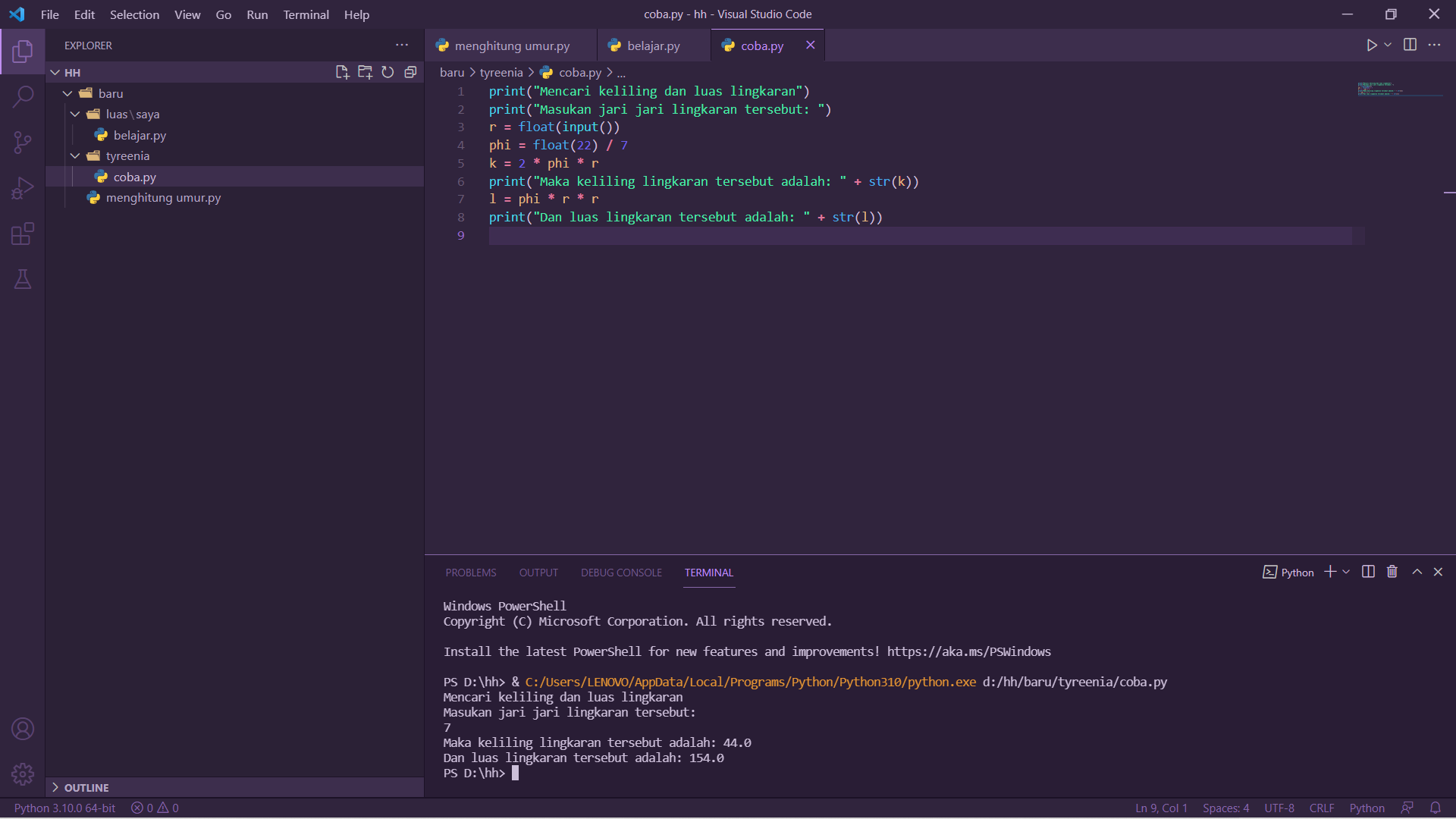Open the Help menu
Viewport: 1456px width, 819px height.
click(356, 14)
